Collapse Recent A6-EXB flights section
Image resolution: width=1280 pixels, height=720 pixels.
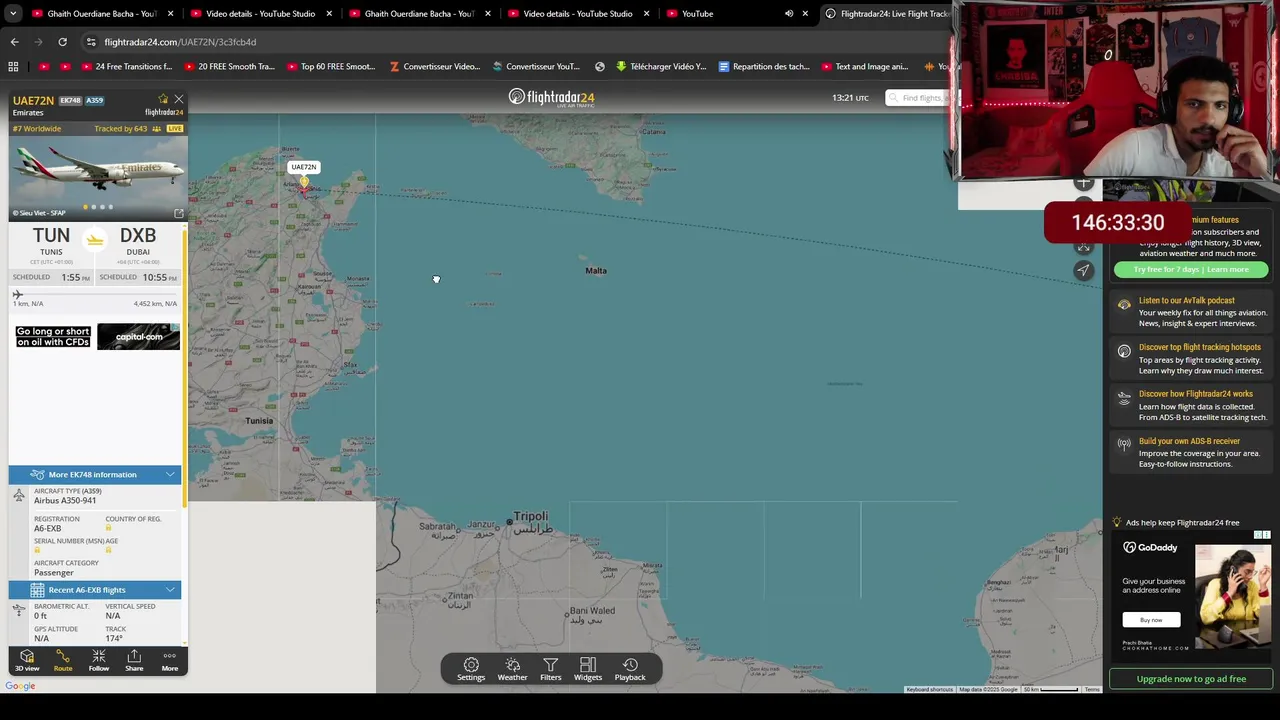coord(95,590)
